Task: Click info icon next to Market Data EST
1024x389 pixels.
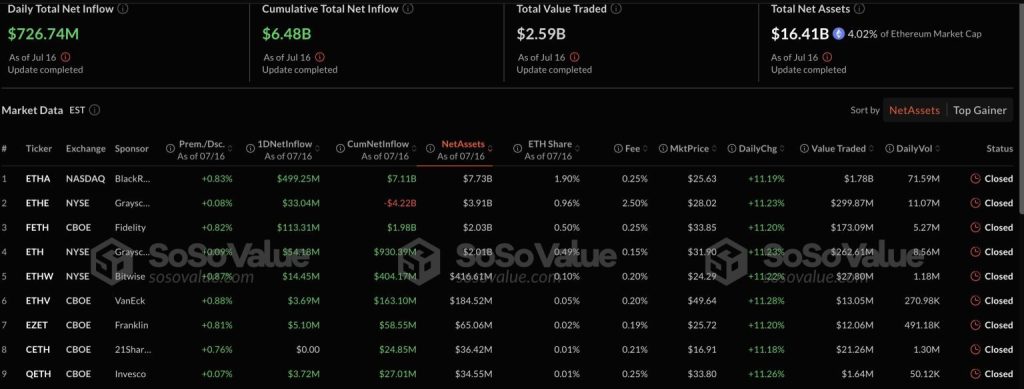Action: (x=95, y=110)
